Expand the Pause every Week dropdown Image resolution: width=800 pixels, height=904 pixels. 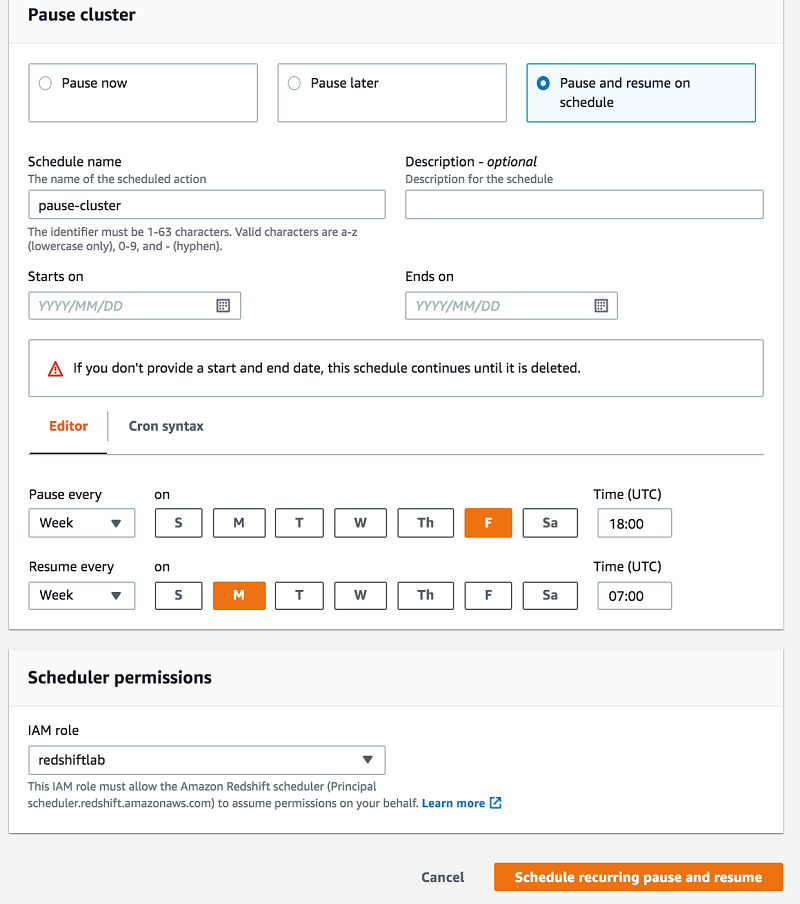click(x=82, y=523)
